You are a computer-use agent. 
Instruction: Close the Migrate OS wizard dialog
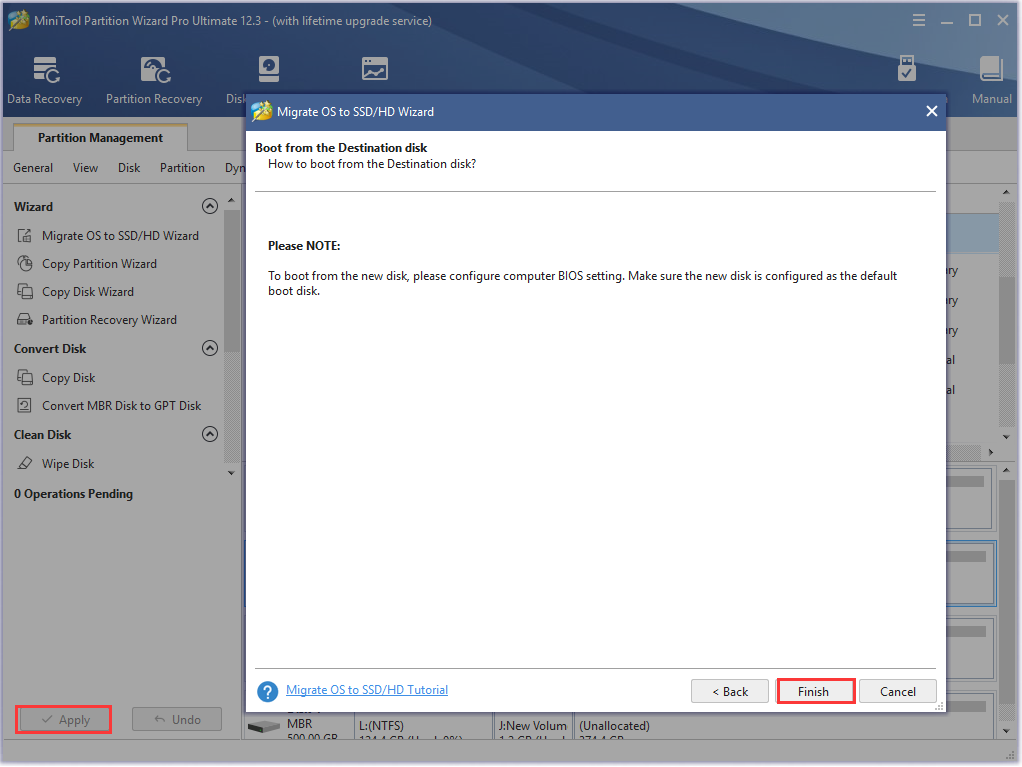931,111
